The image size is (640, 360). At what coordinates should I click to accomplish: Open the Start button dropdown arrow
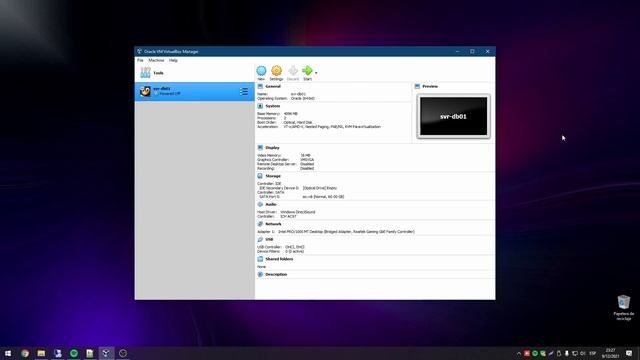click(x=316, y=73)
